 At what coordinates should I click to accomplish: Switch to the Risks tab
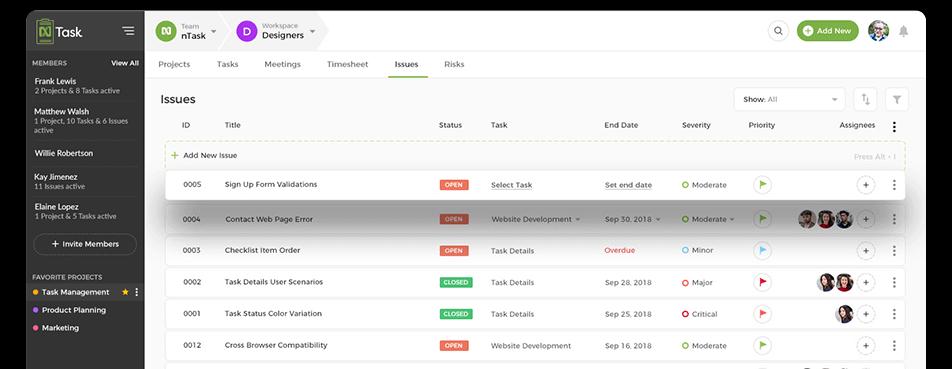click(x=454, y=64)
